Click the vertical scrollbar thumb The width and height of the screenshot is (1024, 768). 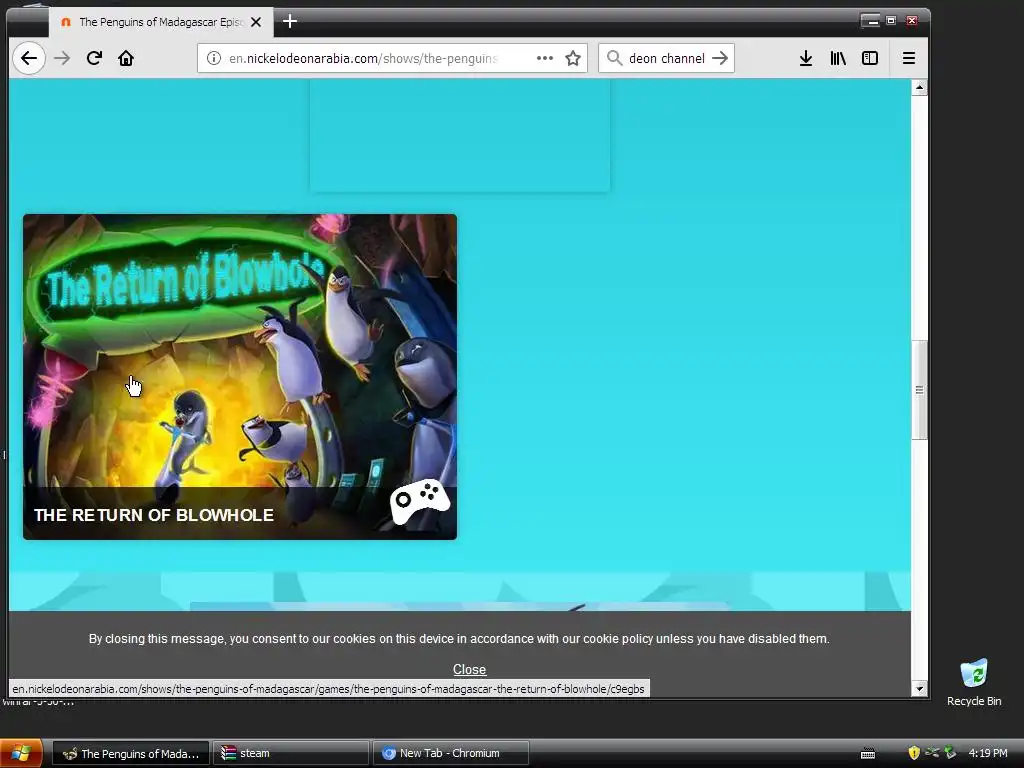[920, 390]
